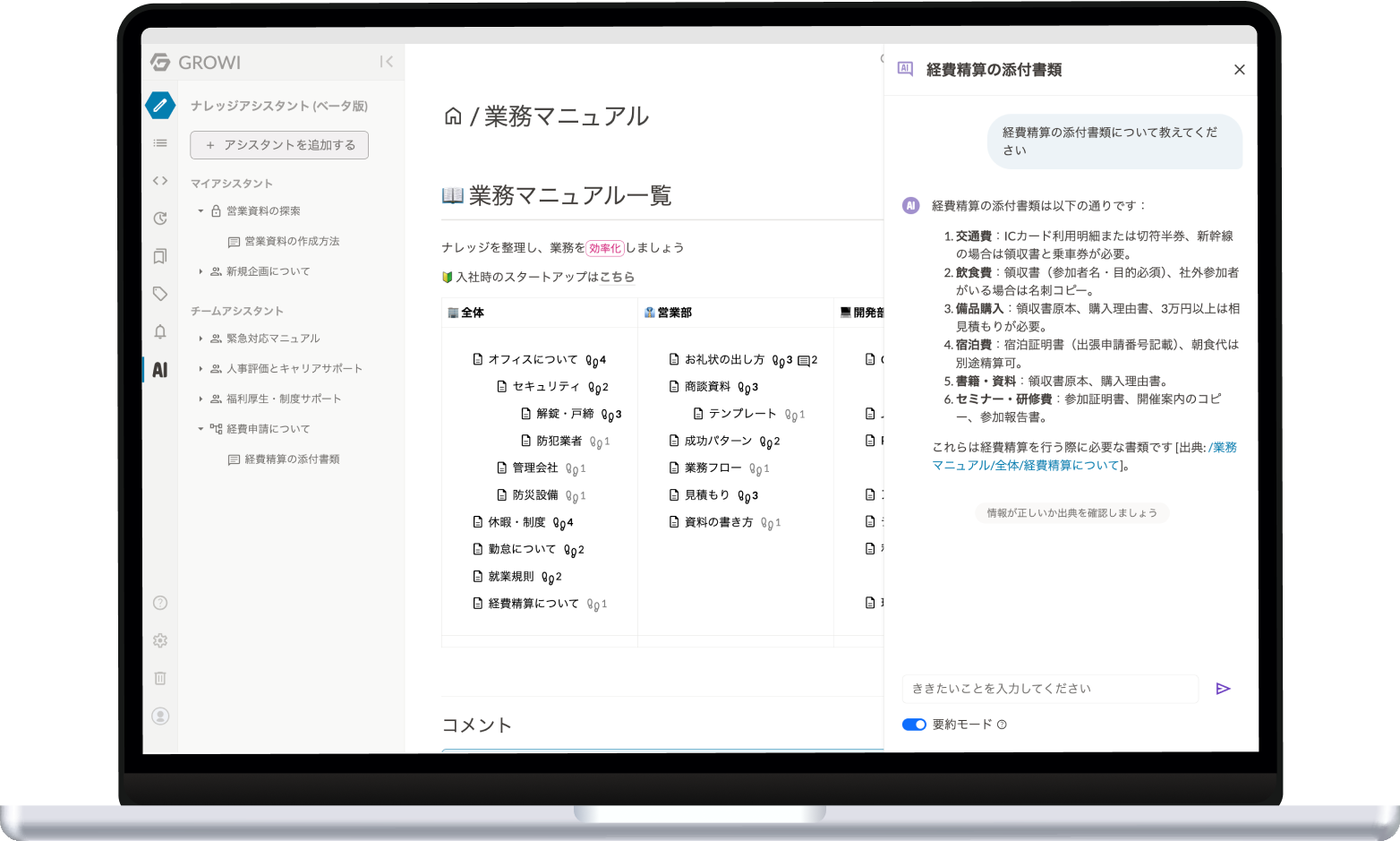Expand the 新規企画について tree item
Screen dimensions: 1400x841
click(x=201, y=271)
